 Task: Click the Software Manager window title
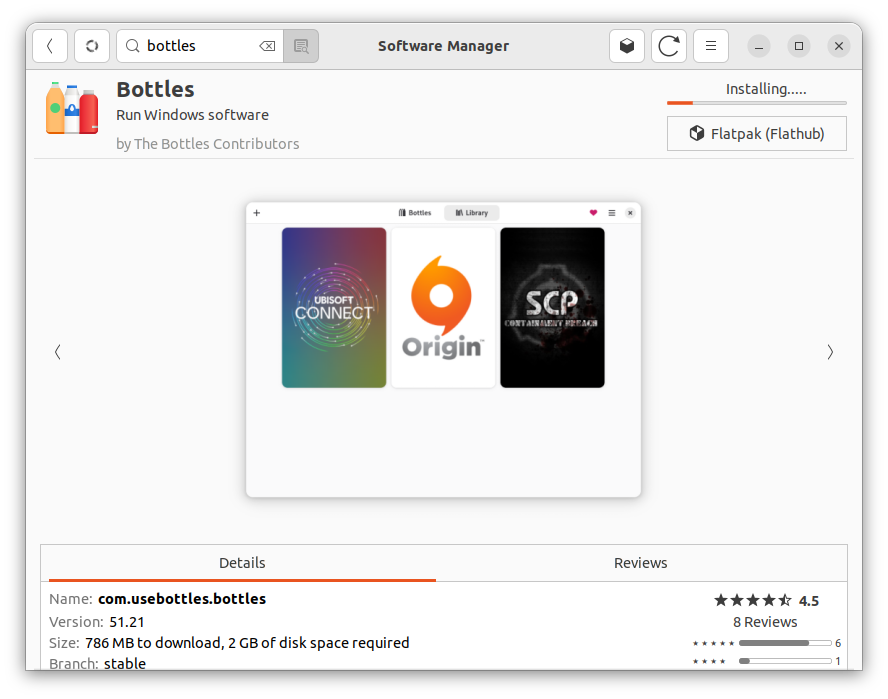coord(443,46)
